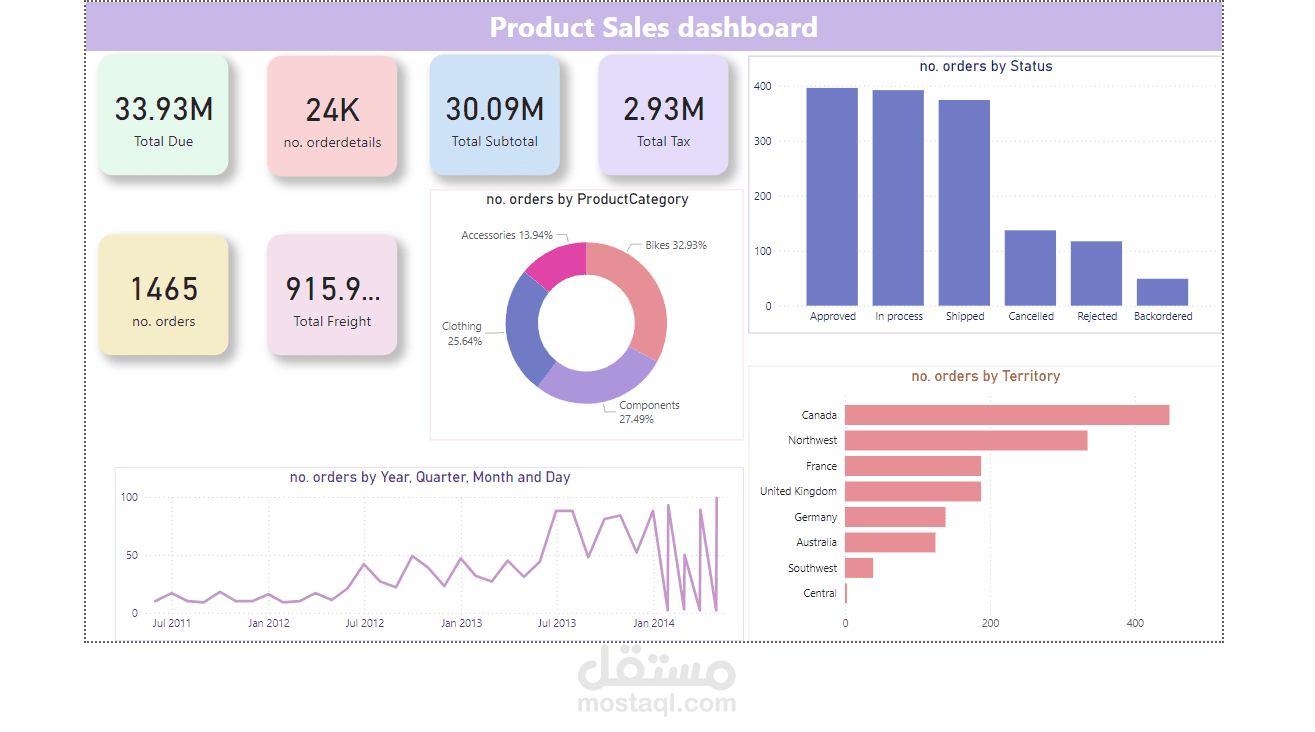Click the Rejected status bar
Screen dimensions: 1315x732
pos(1096,273)
